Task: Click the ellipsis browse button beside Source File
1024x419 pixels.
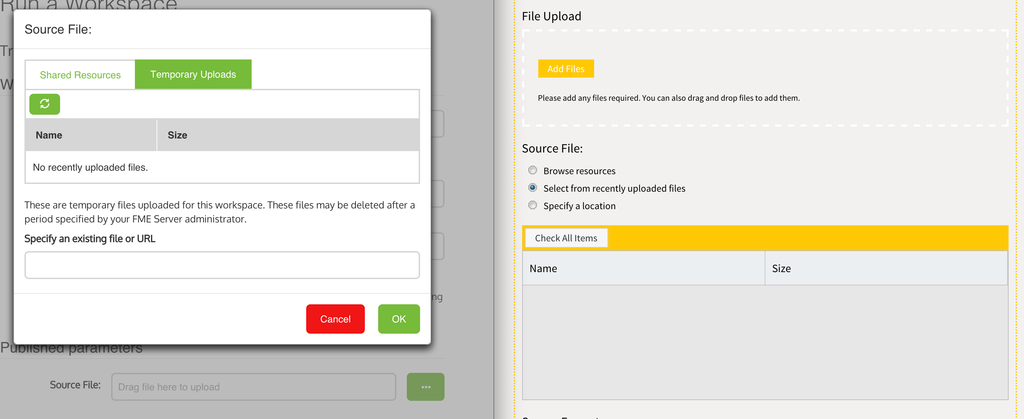Action: [425, 387]
